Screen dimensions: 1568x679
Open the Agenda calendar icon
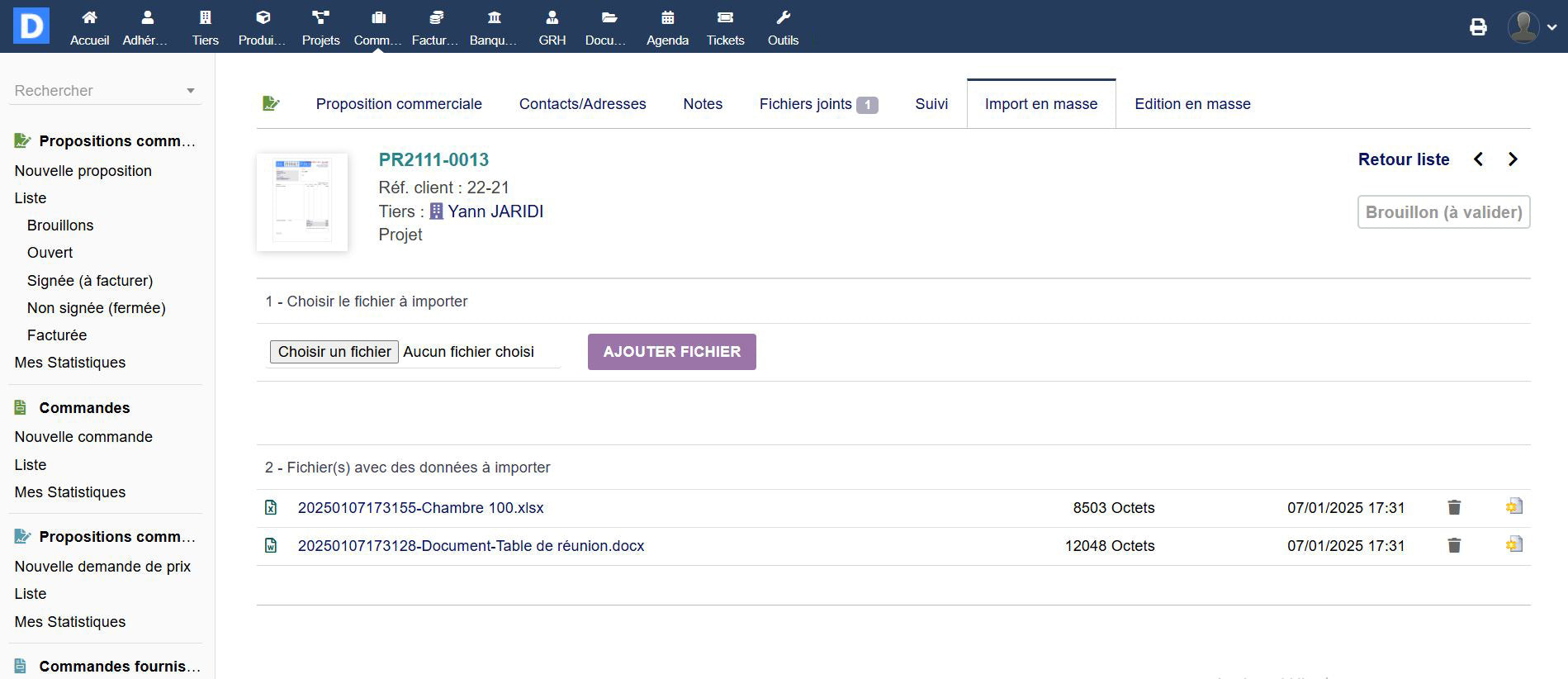[667, 18]
